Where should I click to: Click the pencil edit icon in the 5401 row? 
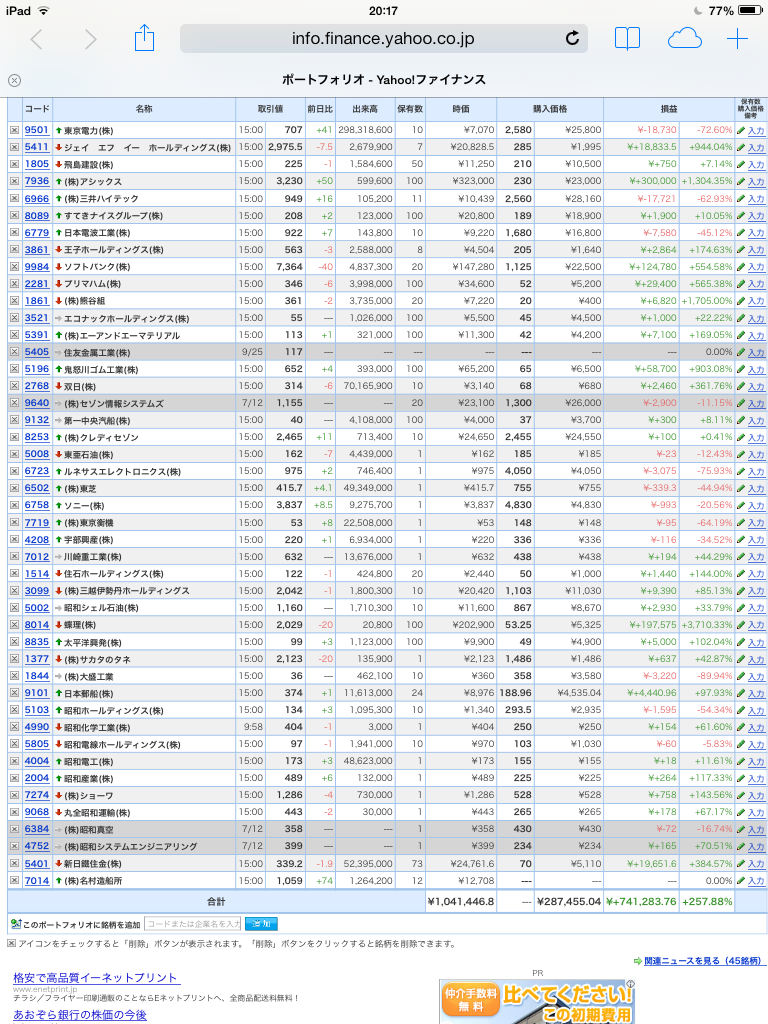[741, 863]
